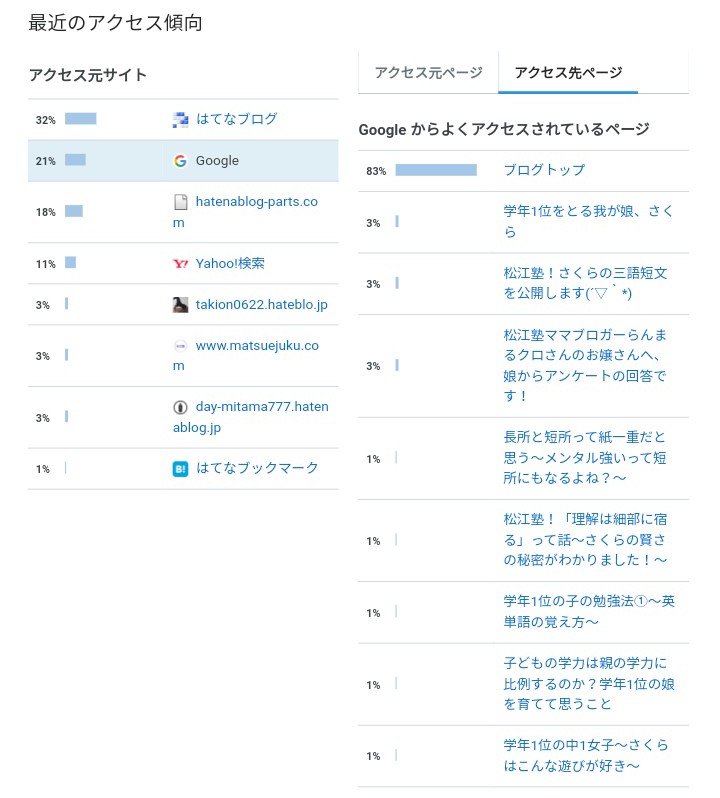Open 長所と短所って紙一重だと article link
This screenshot has width=720, height=798.
pyautogui.click(x=585, y=458)
